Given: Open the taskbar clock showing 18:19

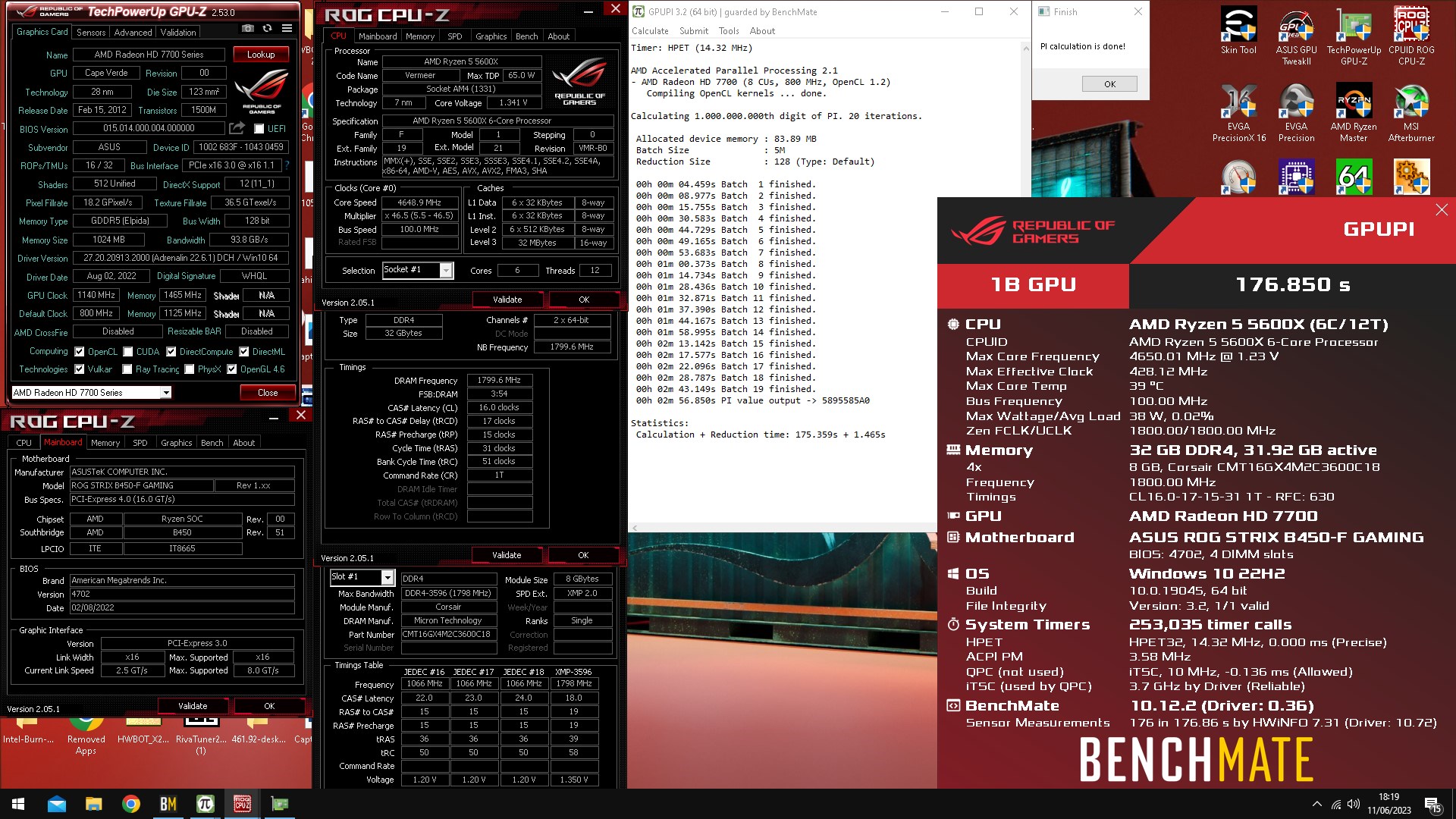Looking at the screenshot, I should (1389, 804).
